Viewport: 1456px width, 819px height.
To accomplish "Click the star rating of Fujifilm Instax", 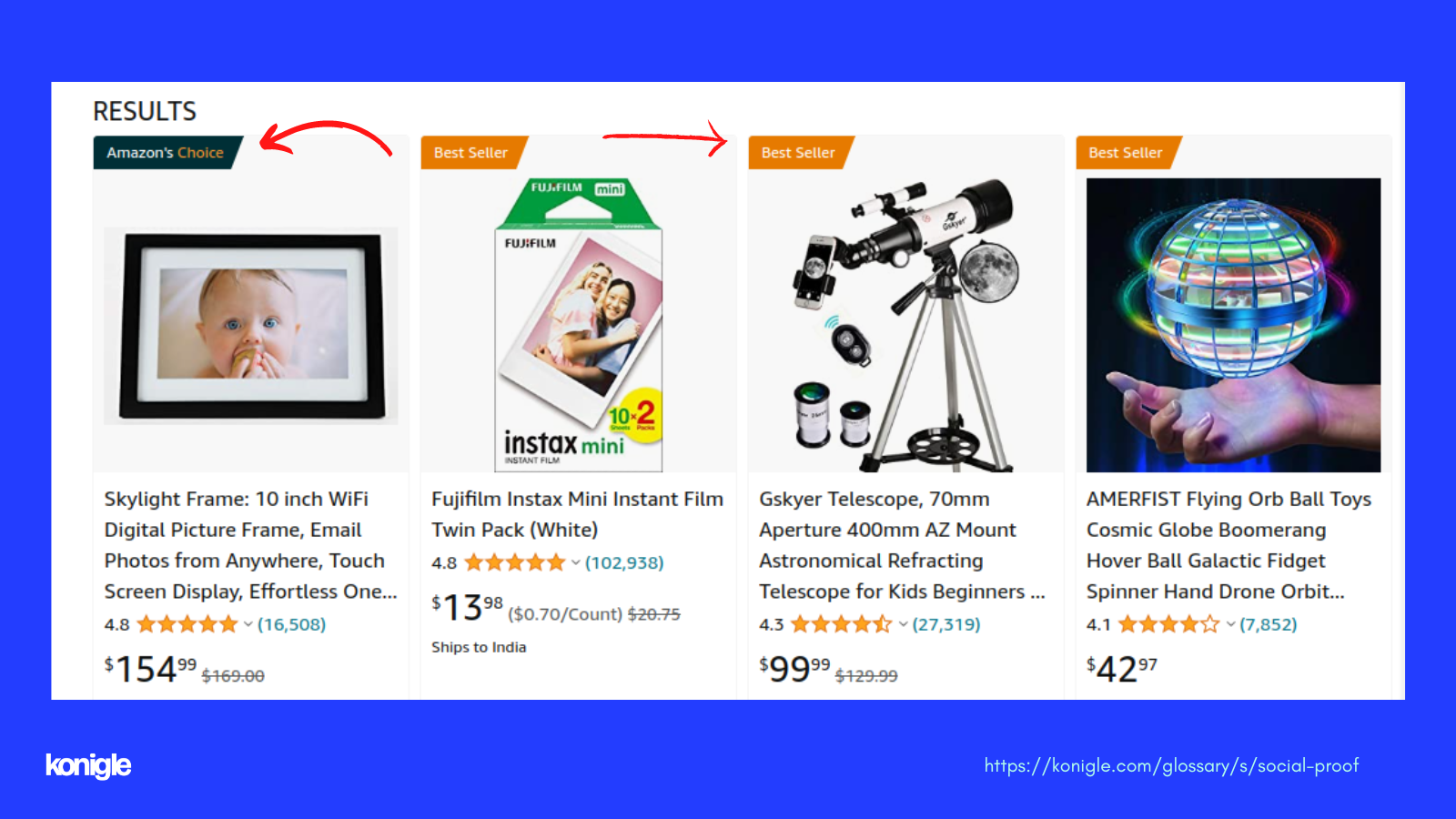I will tap(515, 562).
